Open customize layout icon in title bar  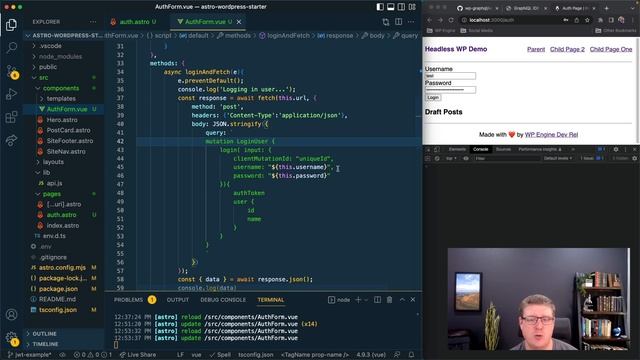pos(412,7)
